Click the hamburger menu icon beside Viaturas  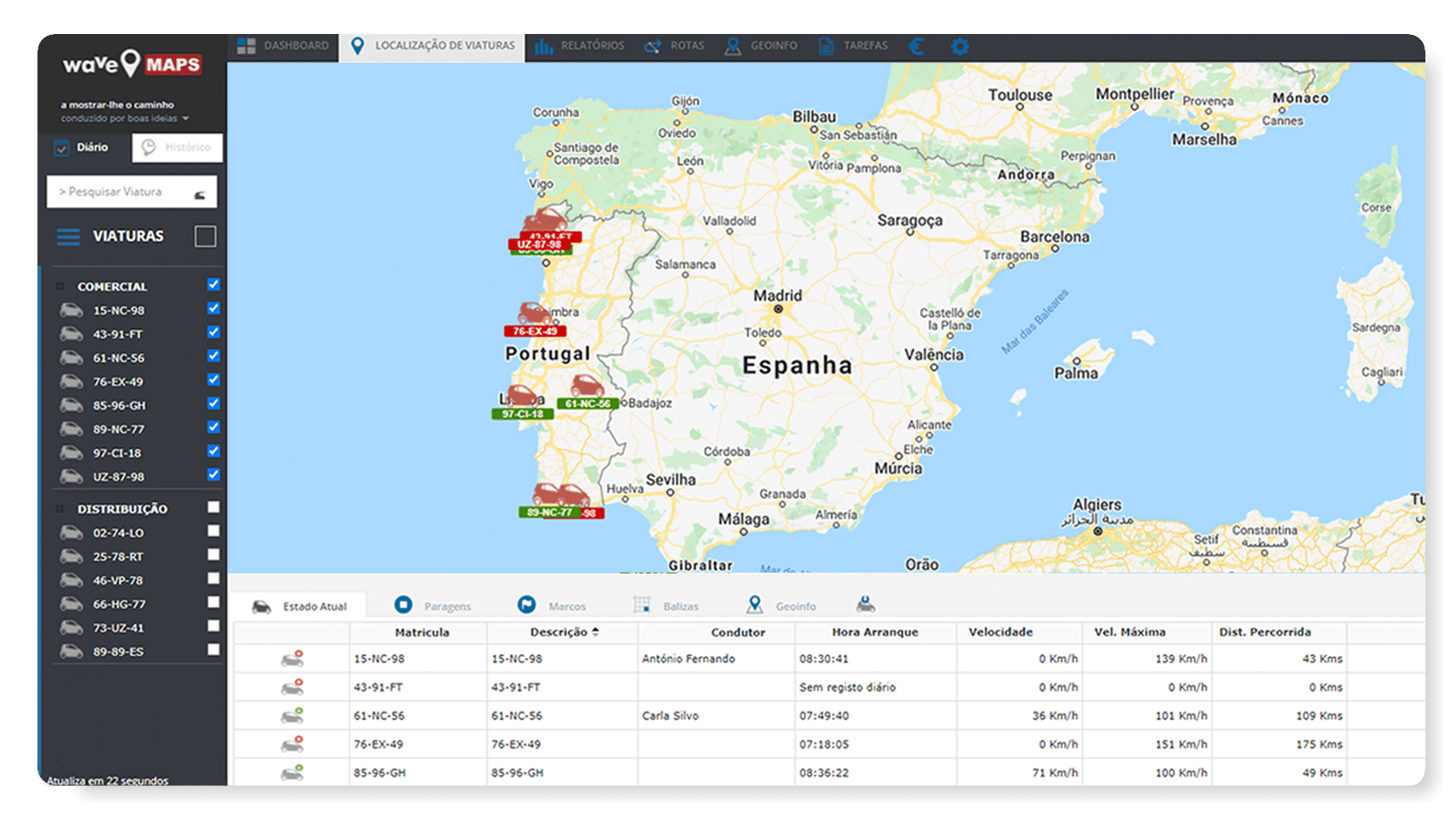[68, 236]
